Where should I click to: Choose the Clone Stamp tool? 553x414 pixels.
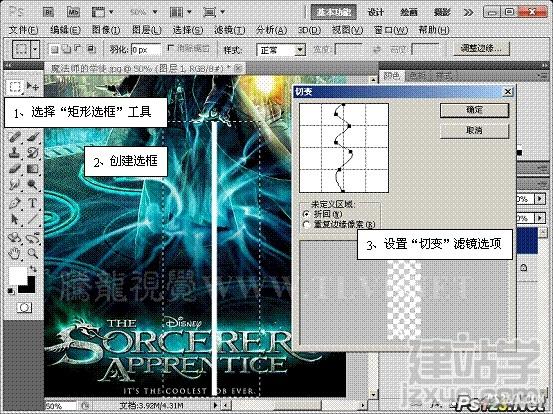click(x=14, y=153)
